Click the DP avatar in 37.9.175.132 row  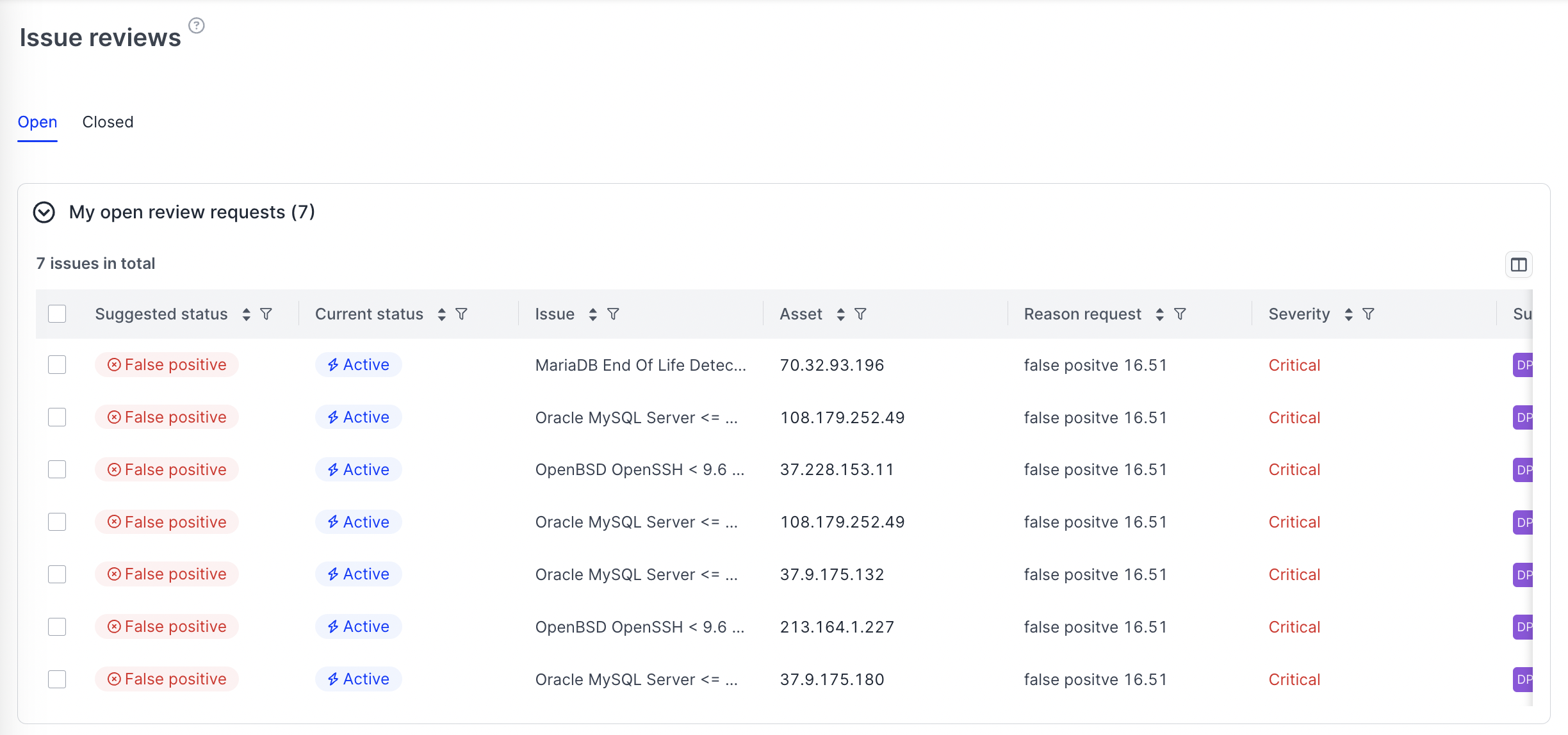point(1523,574)
